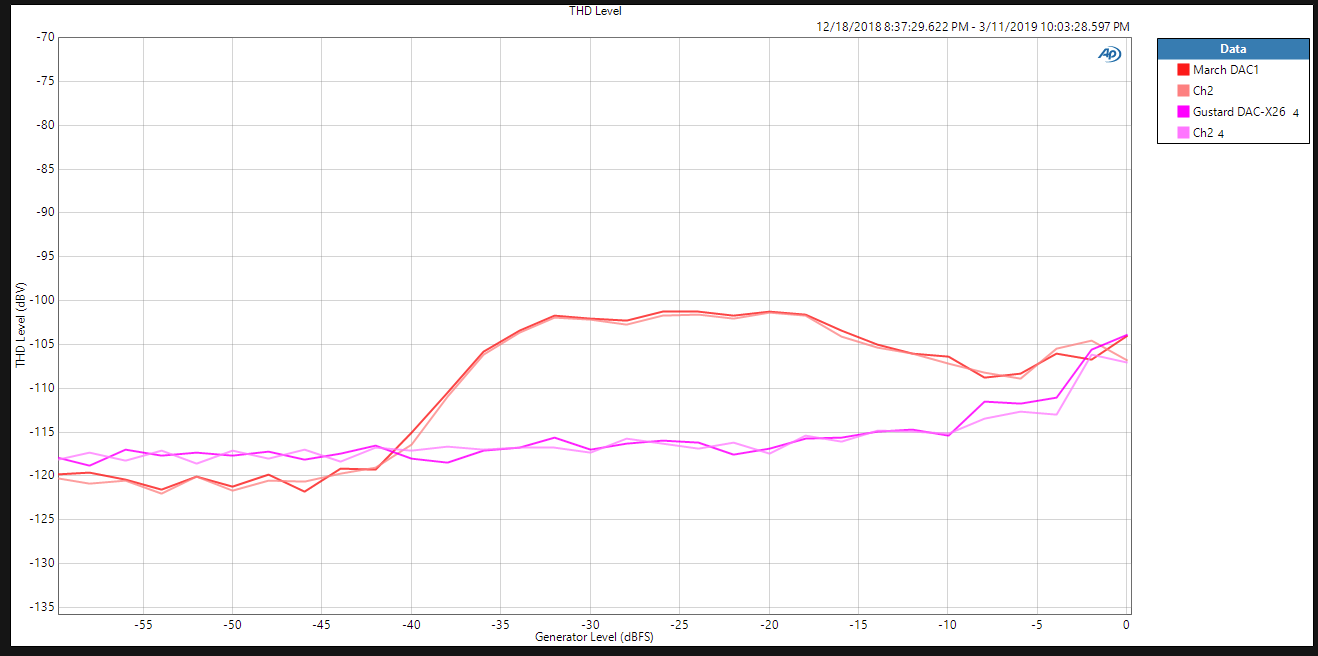Click the light pink swatch beside Ch2 4
The width and height of the screenshot is (1318, 656).
(x=1183, y=133)
